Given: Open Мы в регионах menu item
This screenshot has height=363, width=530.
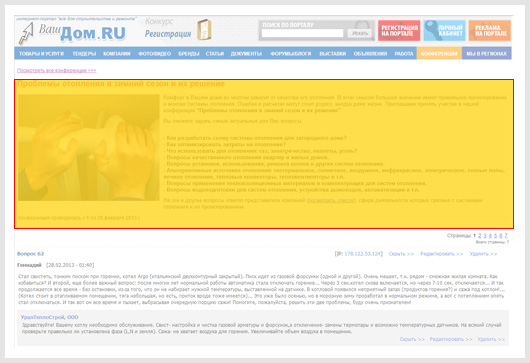Looking at the screenshot, I should (486, 53).
